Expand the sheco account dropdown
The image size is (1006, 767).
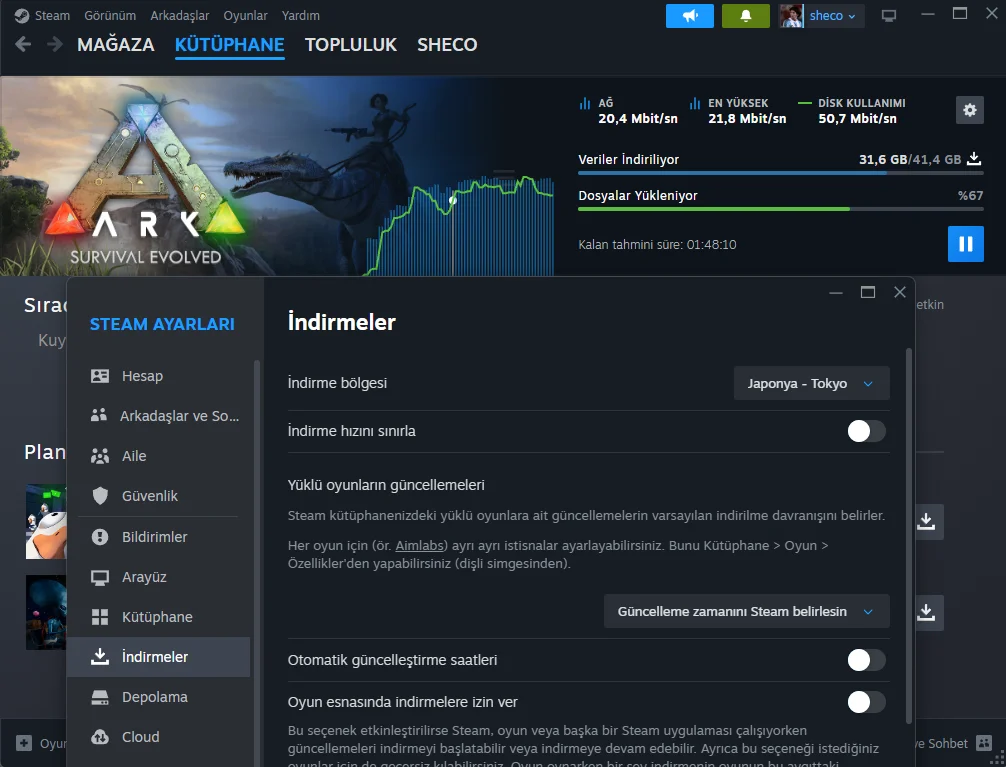833,15
